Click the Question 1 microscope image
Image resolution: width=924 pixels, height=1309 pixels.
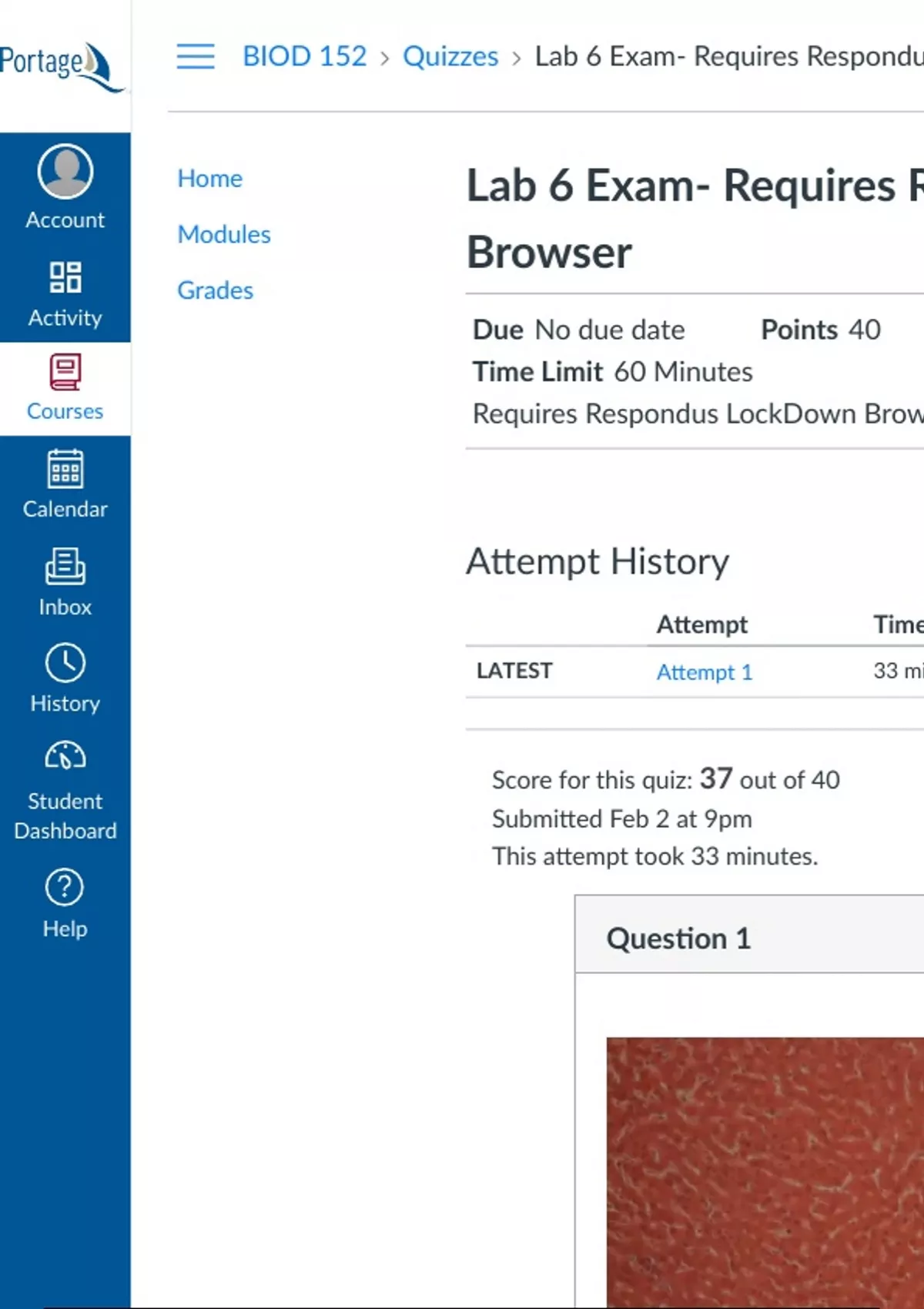click(x=765, y=1170)
